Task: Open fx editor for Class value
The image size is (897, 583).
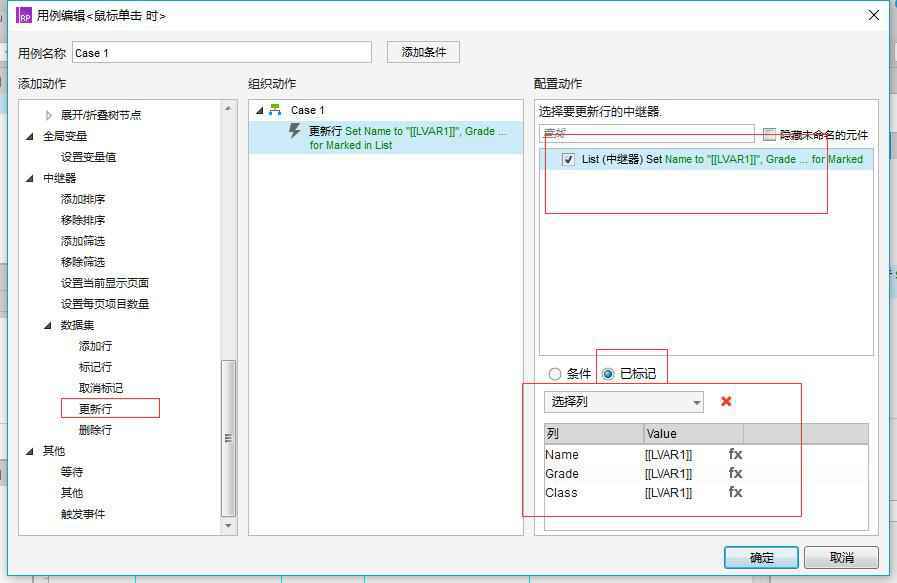Action: [x=735, y=492]
